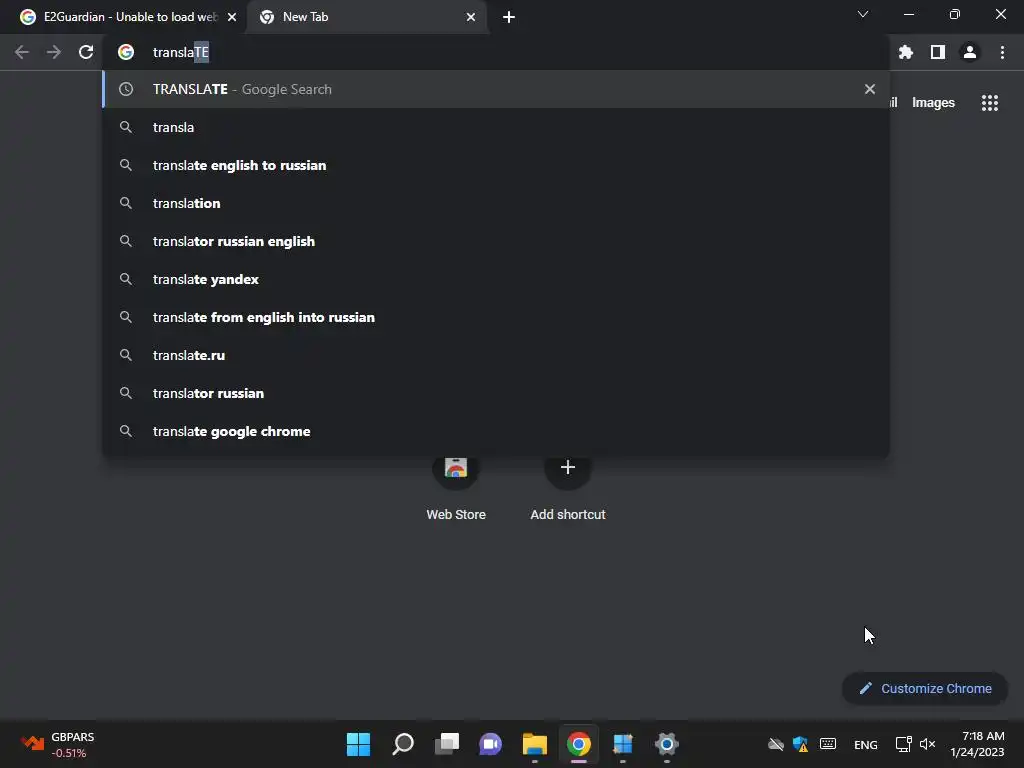Viewport: 1024px width, 768px height.
Task: Open the GBPARS stock widget
Action: click(57, 744)
